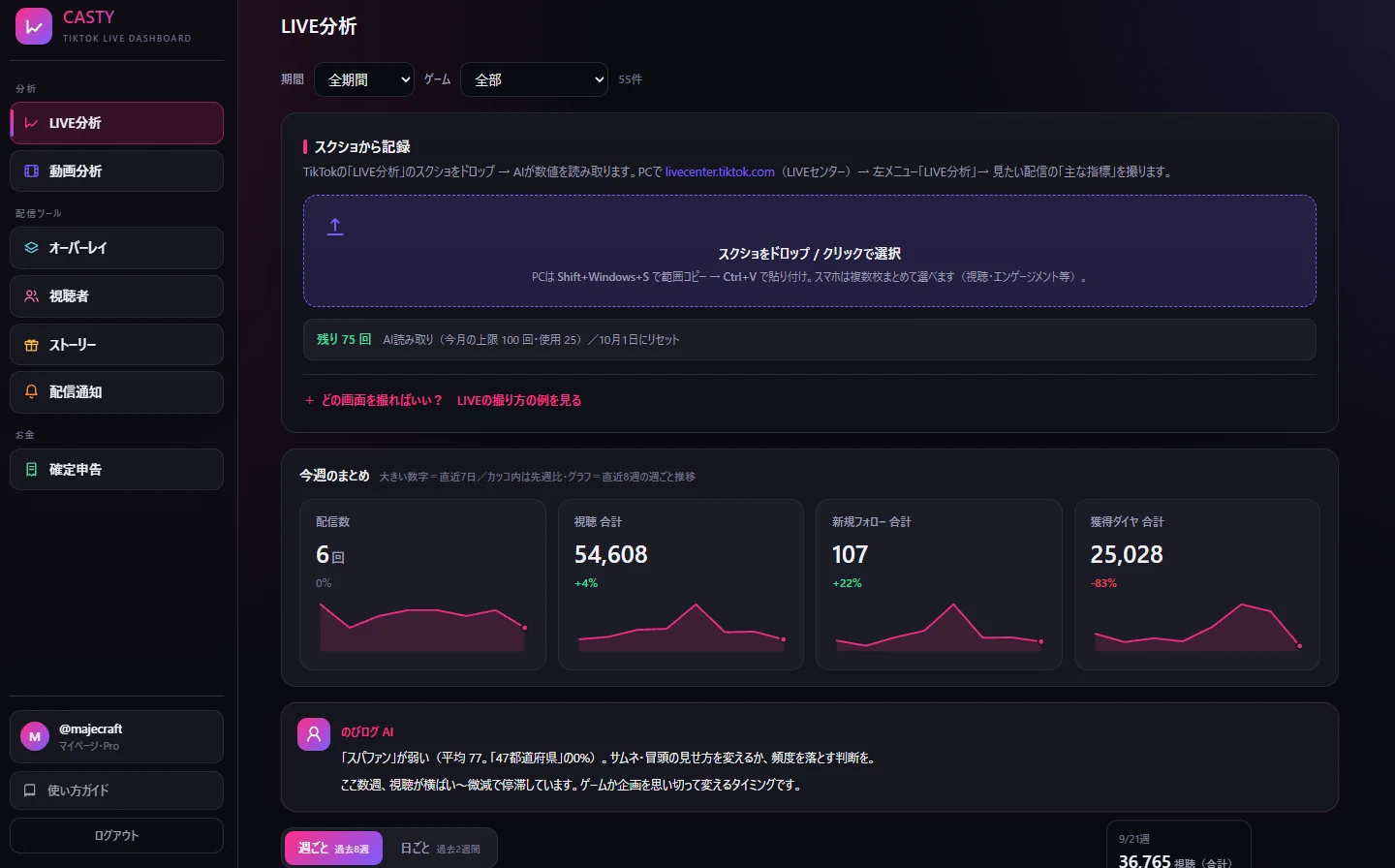Click the LIVE分析 chart icon in sidebar

coord(31,123)
